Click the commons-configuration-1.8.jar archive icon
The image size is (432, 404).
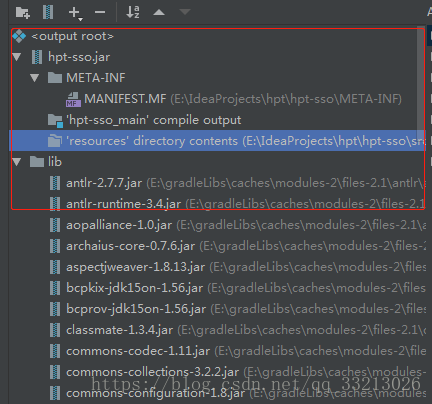pyautogui.click(x=55, y=393)
